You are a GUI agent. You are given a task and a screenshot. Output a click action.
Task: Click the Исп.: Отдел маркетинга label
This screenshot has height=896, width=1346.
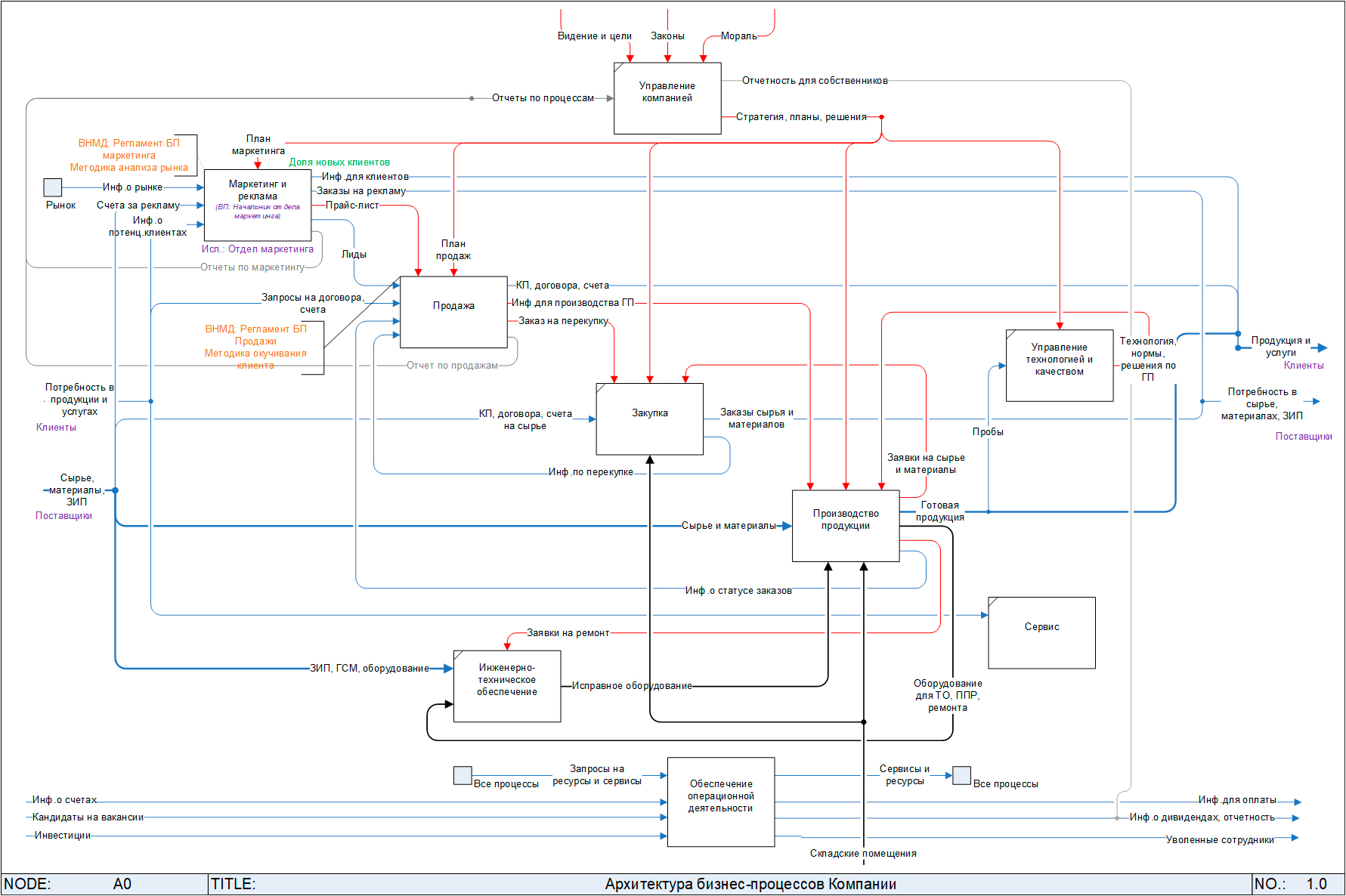tap(257, 249)
